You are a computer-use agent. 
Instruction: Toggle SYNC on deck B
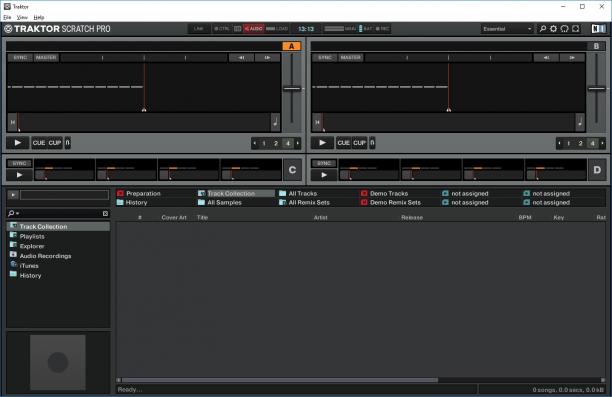point(325,58)
